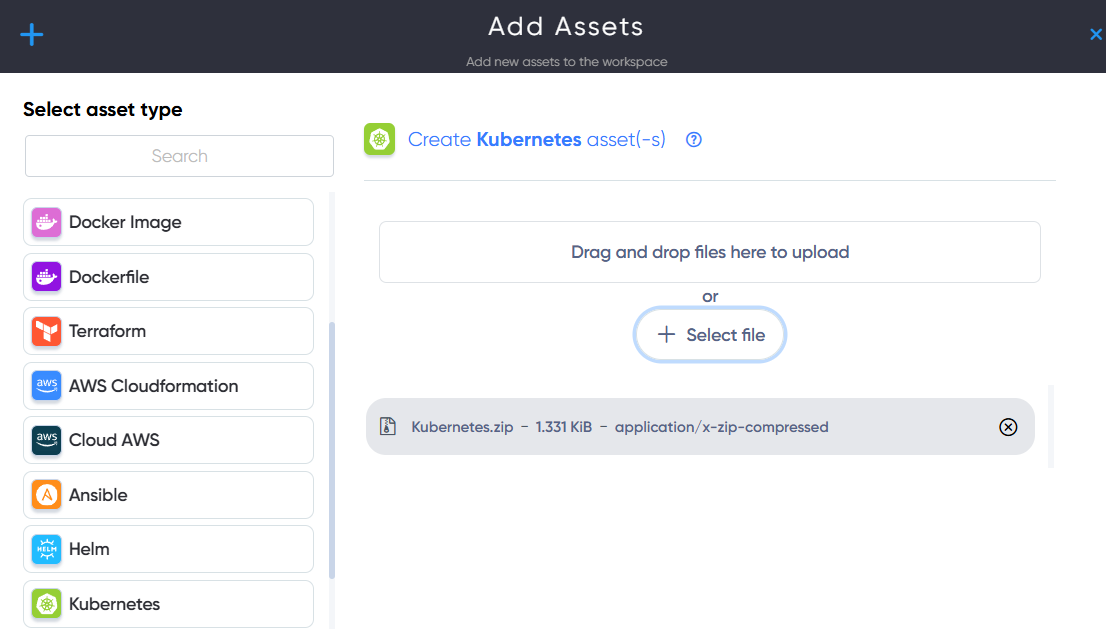Image resolution: width=1106 pixels, height=629 pixels.
Task: Select the Ansible asset type label
Action: (98, 495)
